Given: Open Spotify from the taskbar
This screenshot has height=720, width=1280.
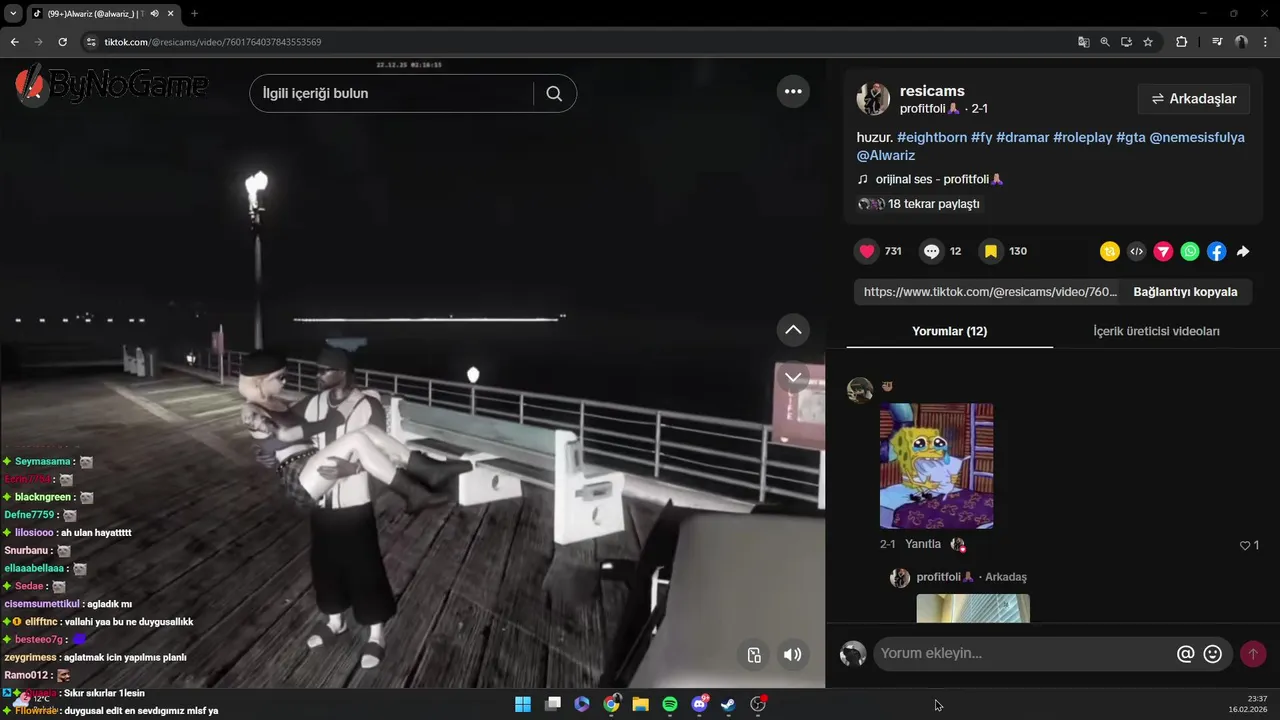Looking at the screenshot, I should pyautogui.click(x=670, y=704).
